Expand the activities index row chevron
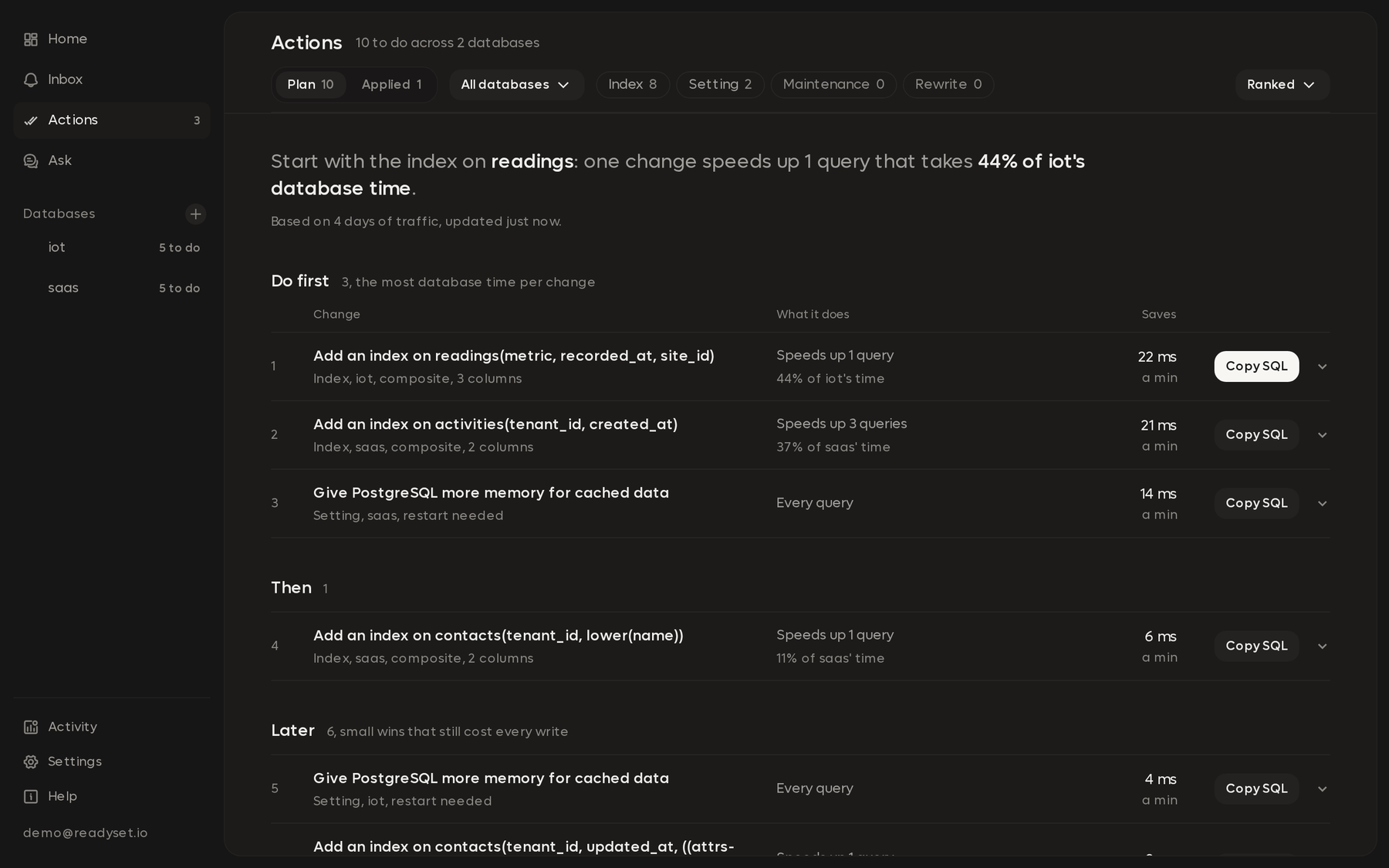 [1322, 435]
